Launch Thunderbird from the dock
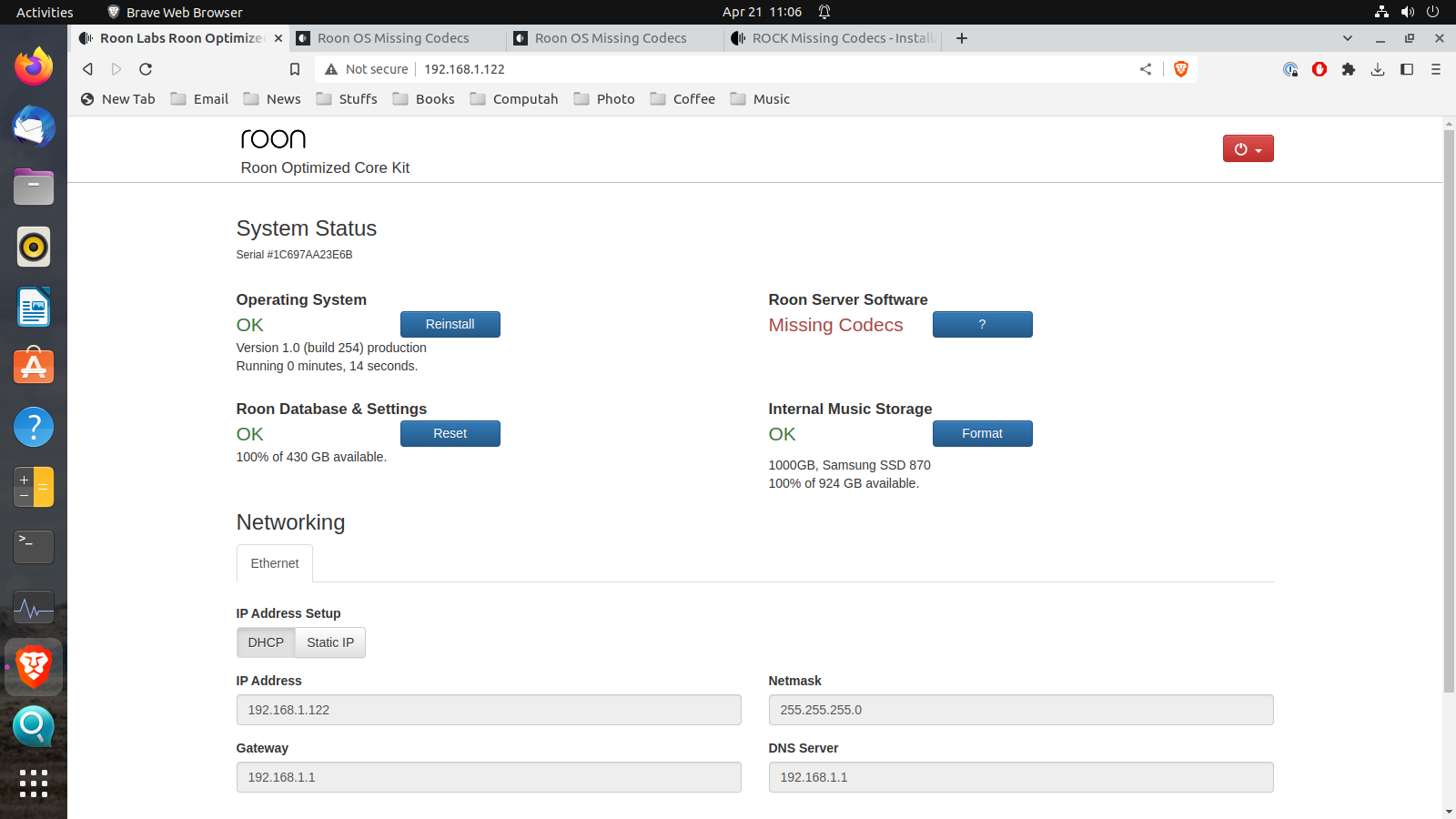Image resolution: width=1456 pixels, height=819 pixels. tap(34, 126)
